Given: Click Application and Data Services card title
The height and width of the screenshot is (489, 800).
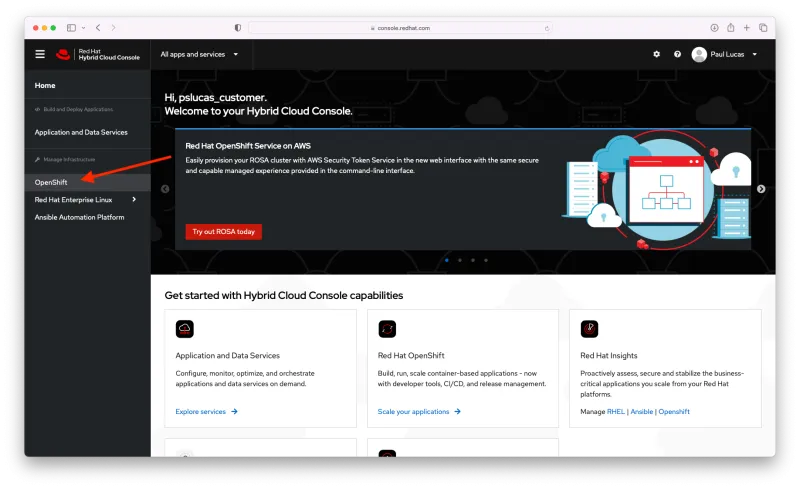Looking at the screenshot, I should pyautogui.click(x=228, y=355).
